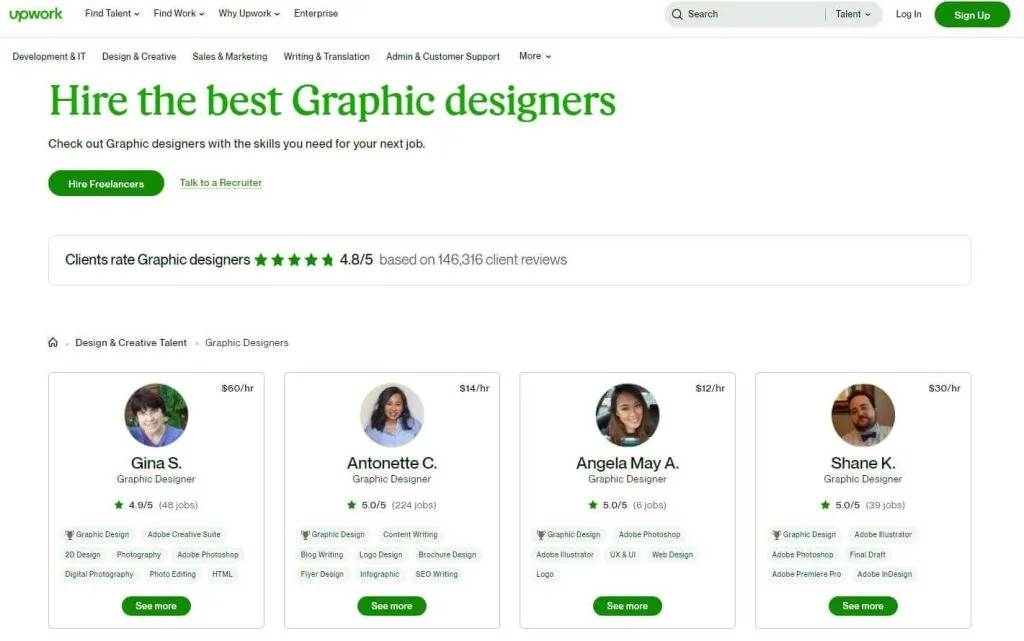Click Angela May A. profile picture
The width and height of the screenshot is (1024, 641).
coord(627,415)
